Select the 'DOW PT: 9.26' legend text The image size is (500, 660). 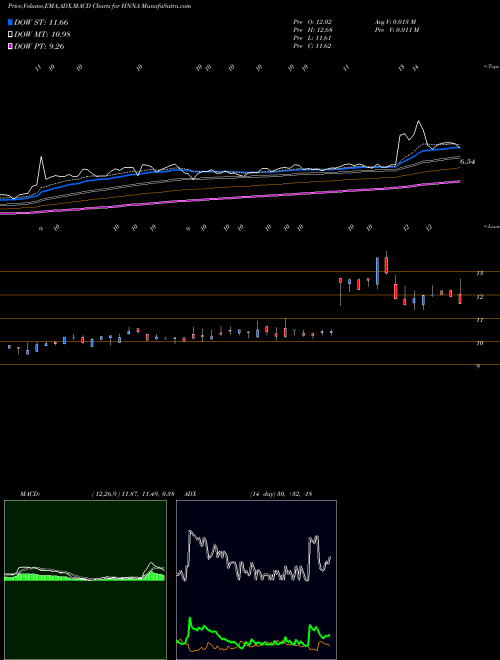(39, 47)
